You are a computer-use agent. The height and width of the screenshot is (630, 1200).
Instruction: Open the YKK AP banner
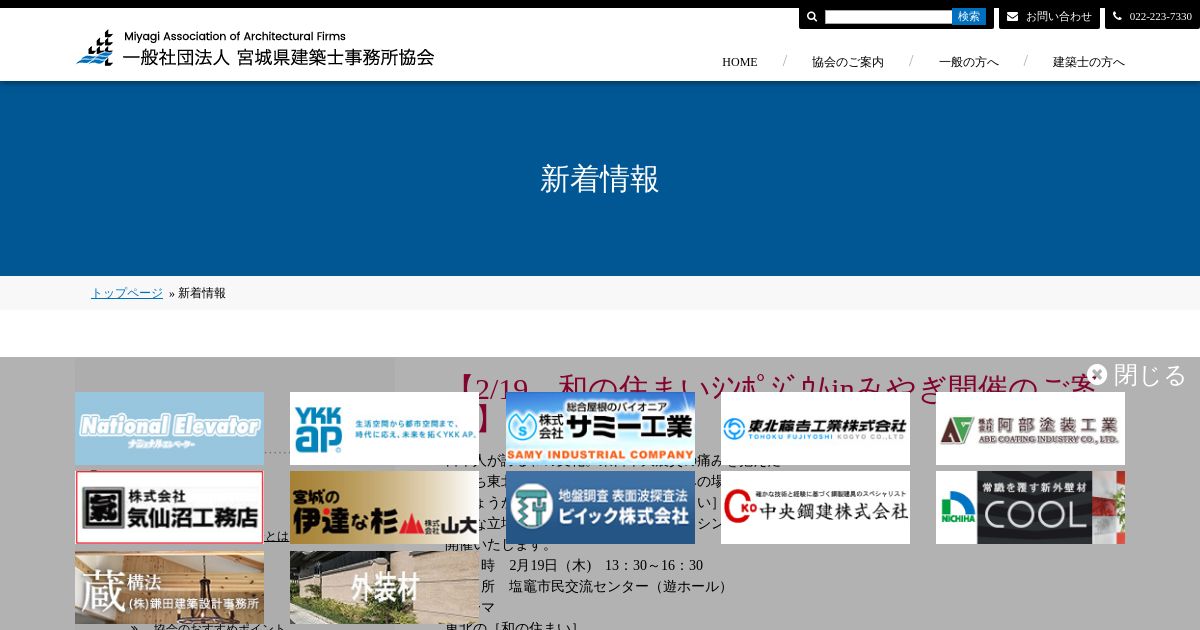(x=384, y=428)
